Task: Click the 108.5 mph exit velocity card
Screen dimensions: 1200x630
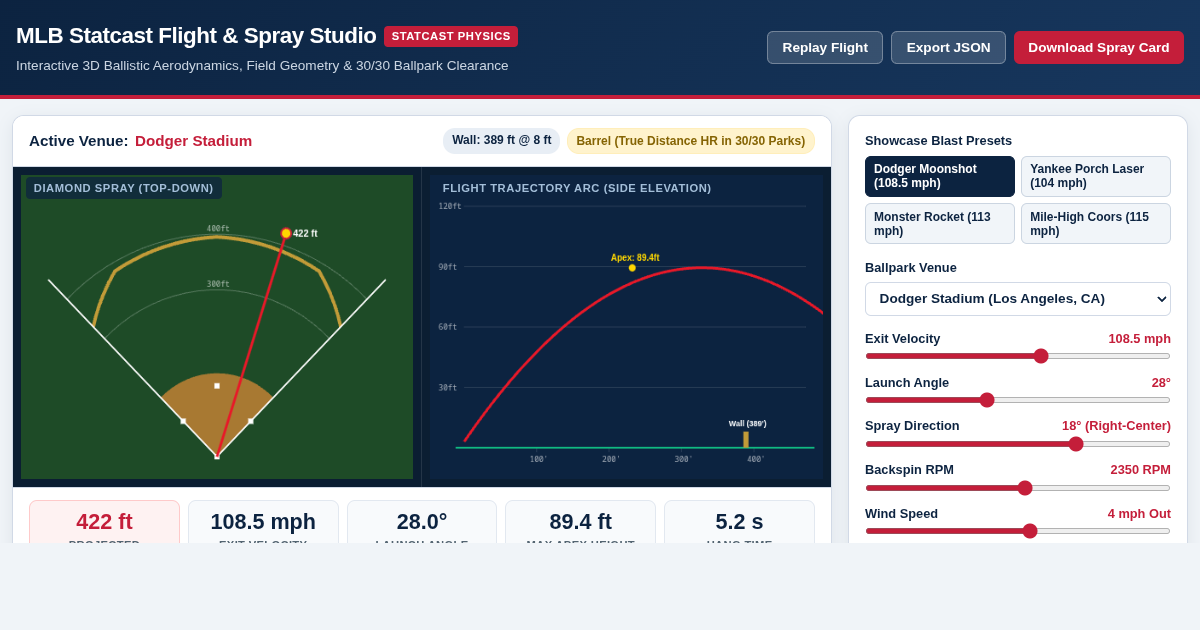Action: [x=263, y=522]
